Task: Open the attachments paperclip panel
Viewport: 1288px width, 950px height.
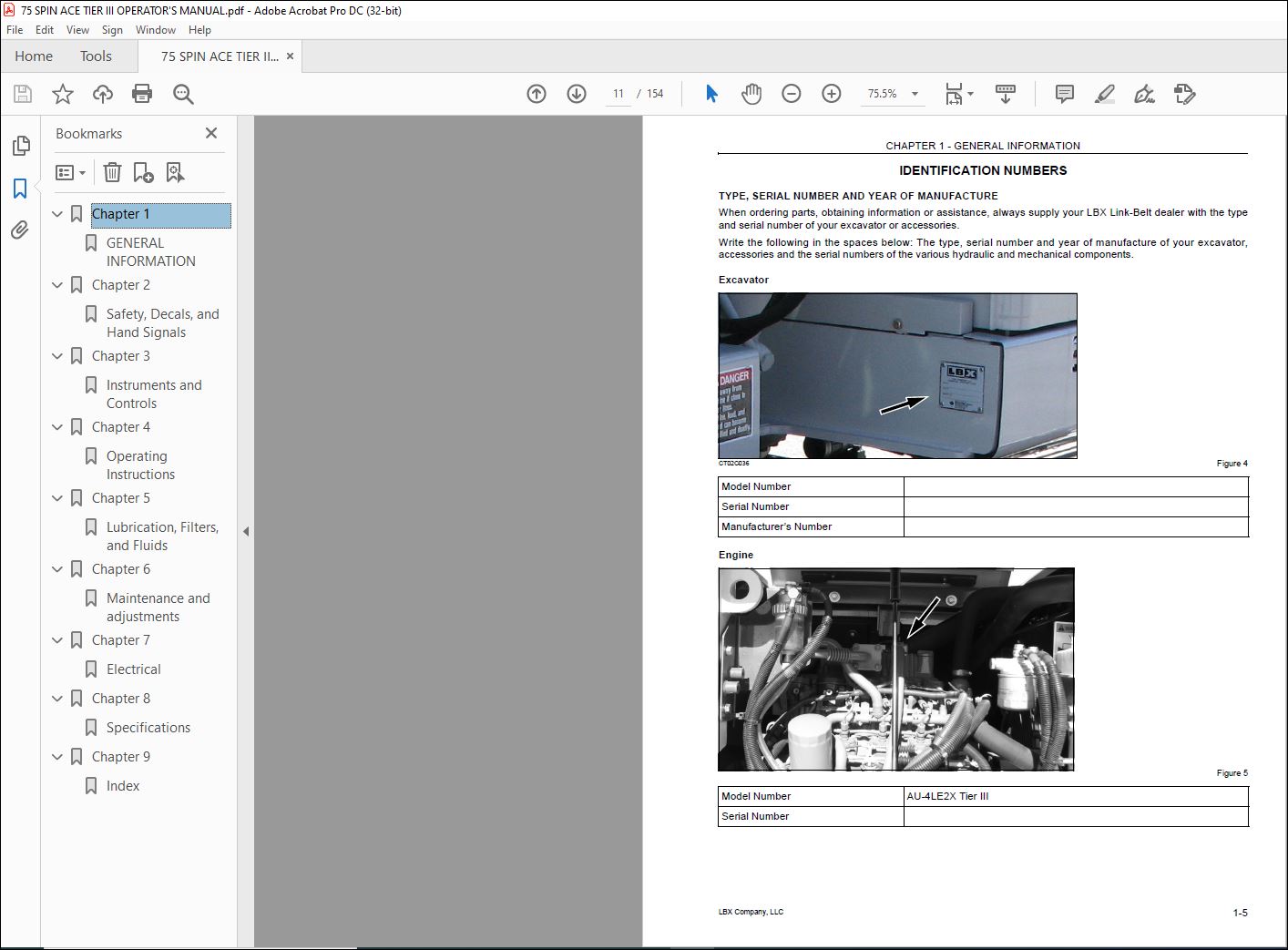Action: [x=20, y=230]
